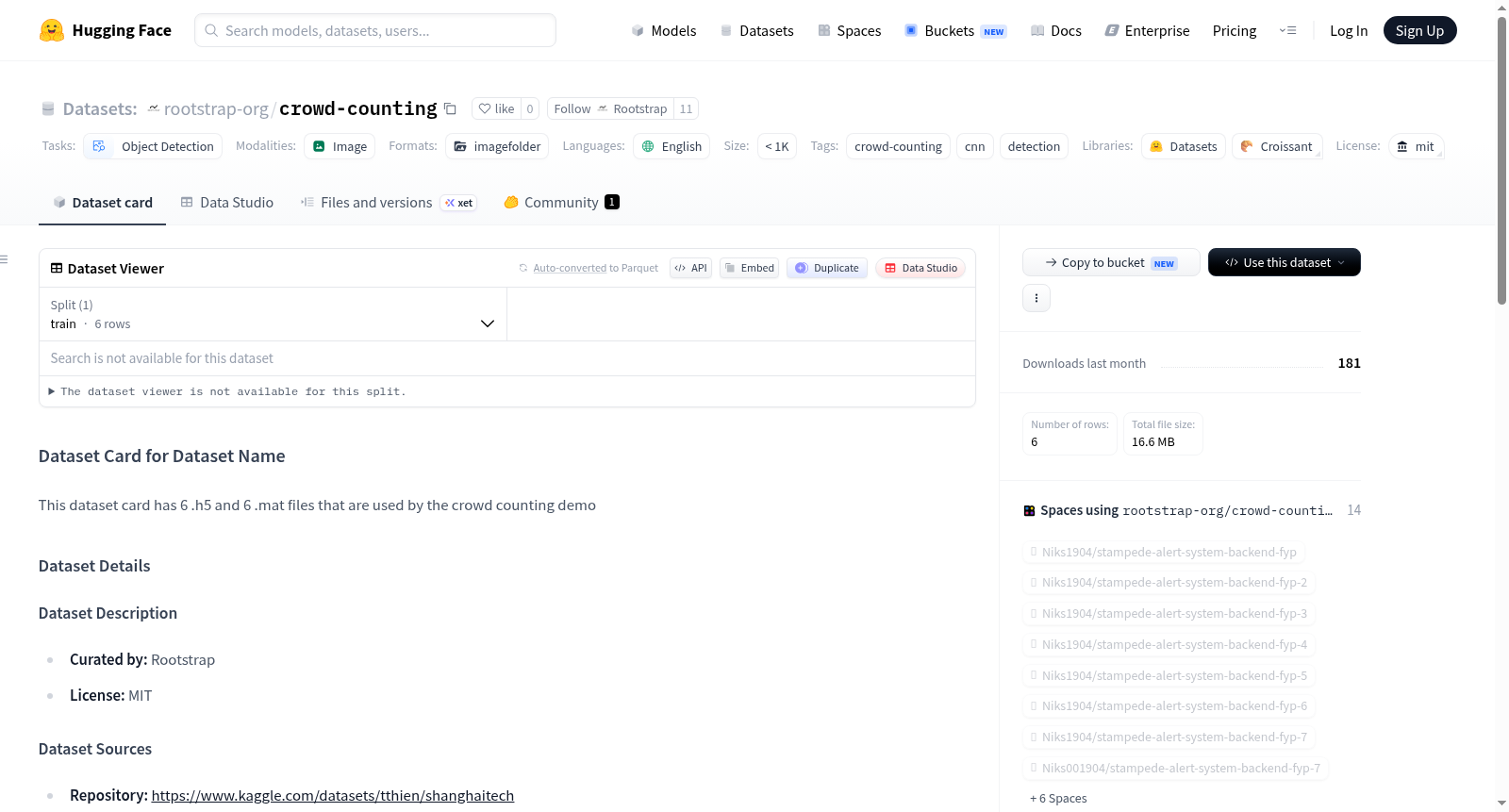The height and width of the screenshot is (812, 1509).
Task: Open space Niks001904/stampede-alert-system-backend-fyp-7
Action: point(1176,768)
